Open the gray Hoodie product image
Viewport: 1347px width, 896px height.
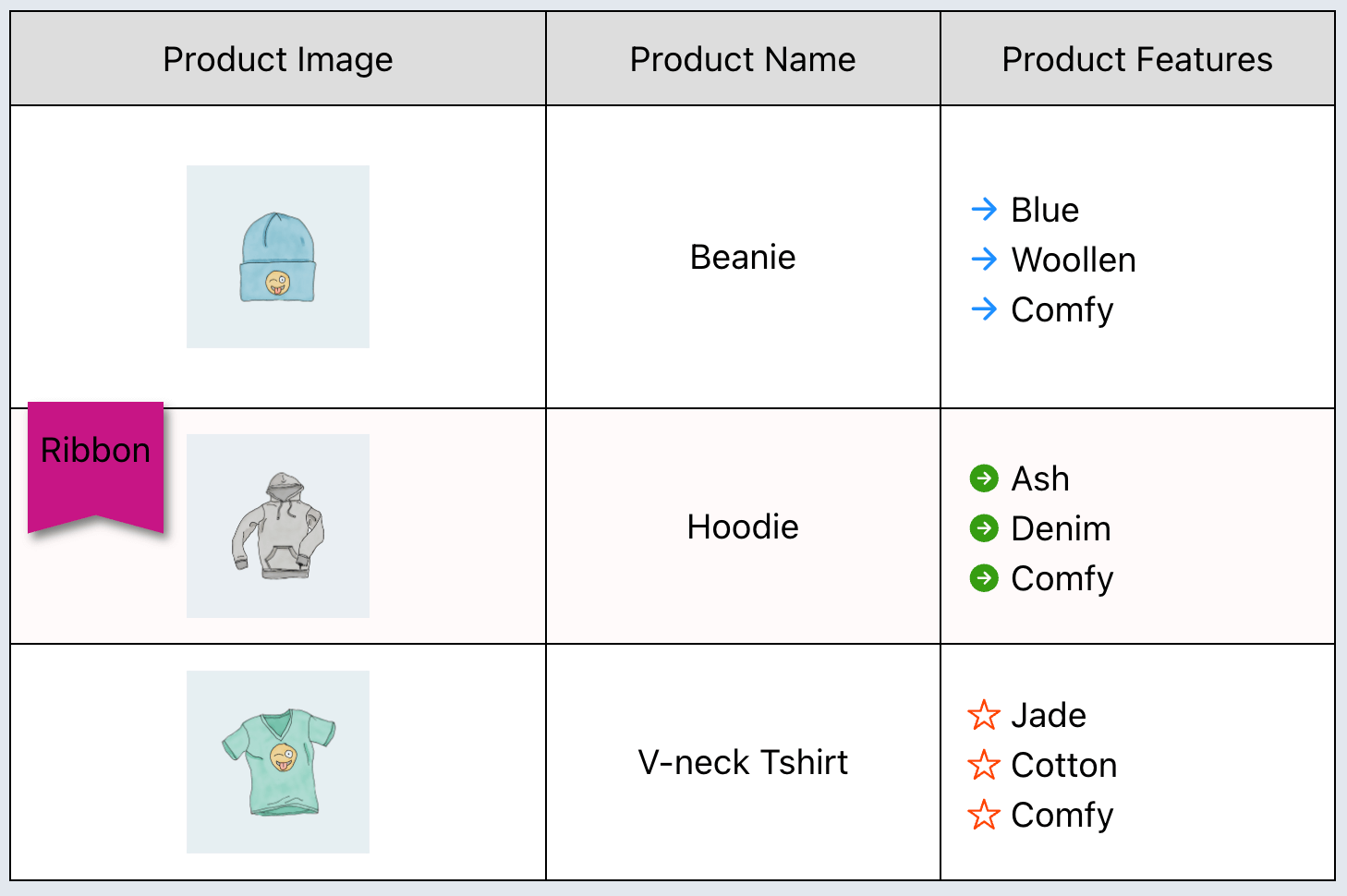[x=278, y=526]
